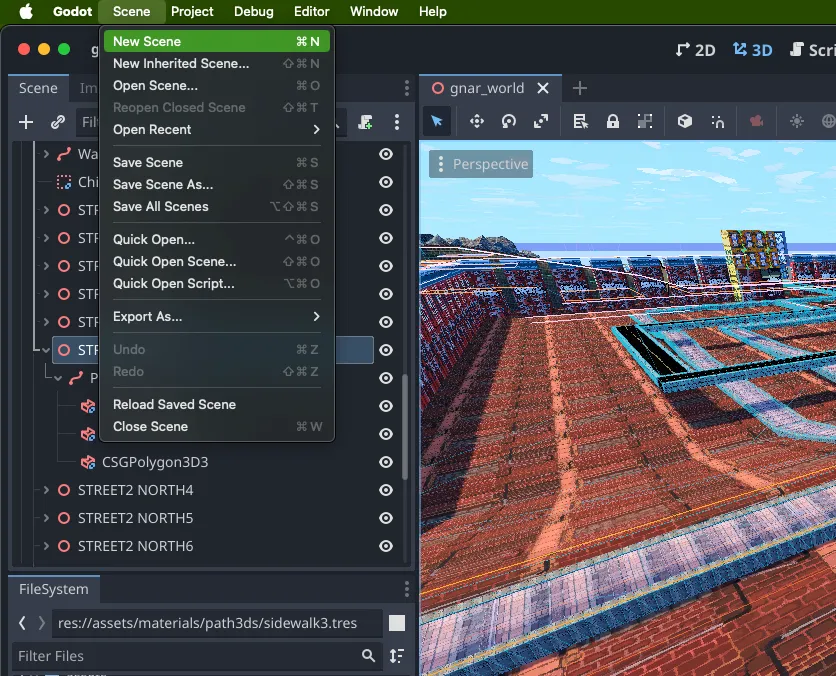The height and width of the screenshot is (676, 836).
Task: Click the add new node plus icon
Action: click(x=26, y=122)
